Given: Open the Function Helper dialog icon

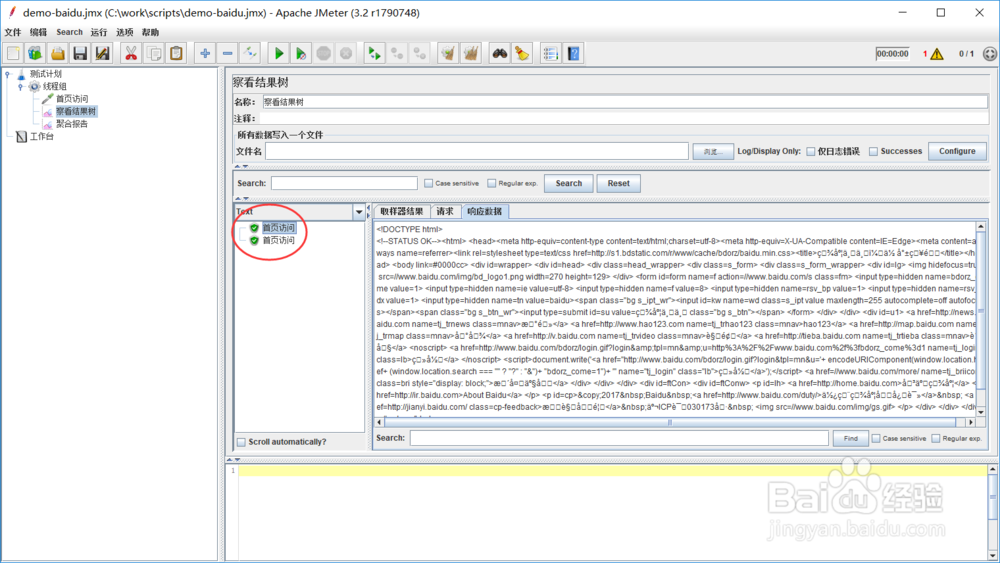Looking at the screenshot, I should 550,54.
